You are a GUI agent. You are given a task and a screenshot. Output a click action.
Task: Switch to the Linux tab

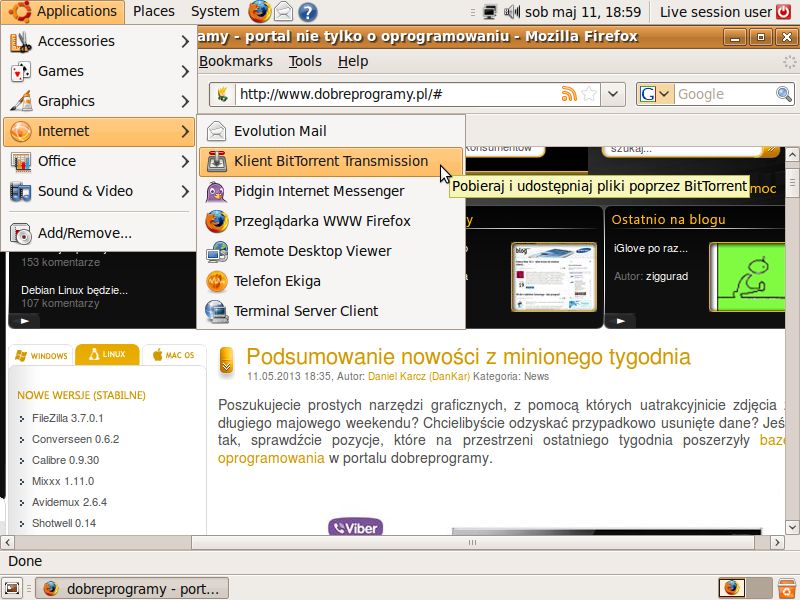(x=107, y=354)
